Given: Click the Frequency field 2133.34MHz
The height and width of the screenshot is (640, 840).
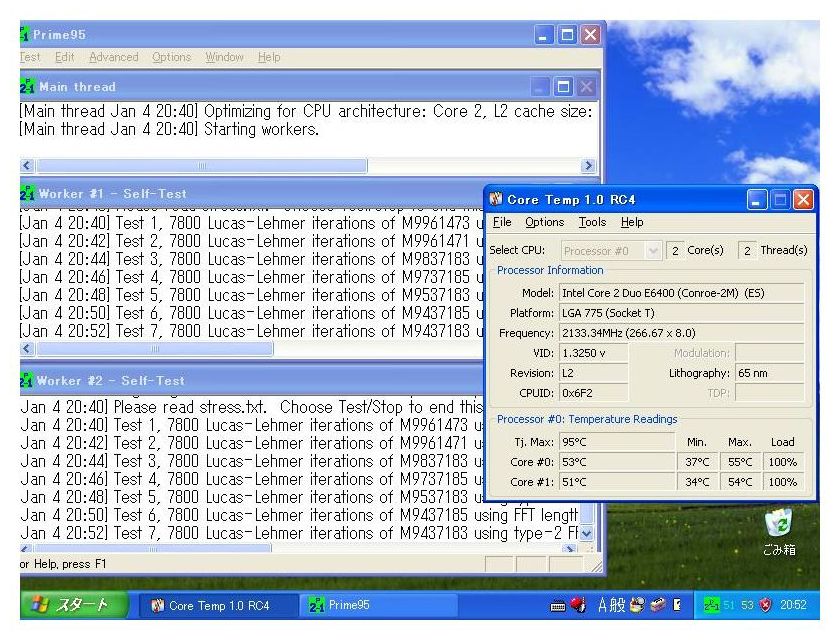Looking at the screenshot, I should [x=681, y=333].
